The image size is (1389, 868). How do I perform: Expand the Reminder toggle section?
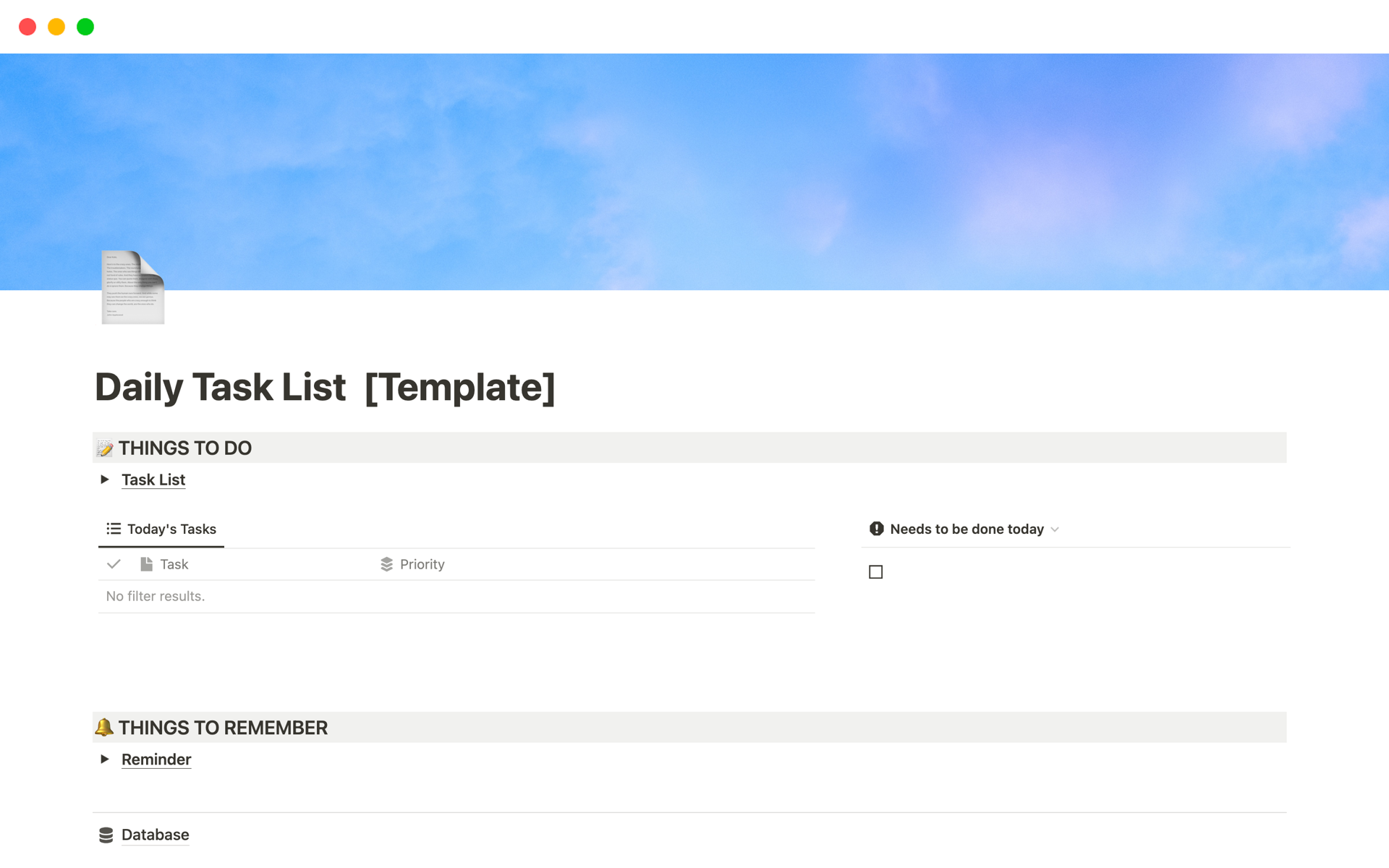(105, 759)
